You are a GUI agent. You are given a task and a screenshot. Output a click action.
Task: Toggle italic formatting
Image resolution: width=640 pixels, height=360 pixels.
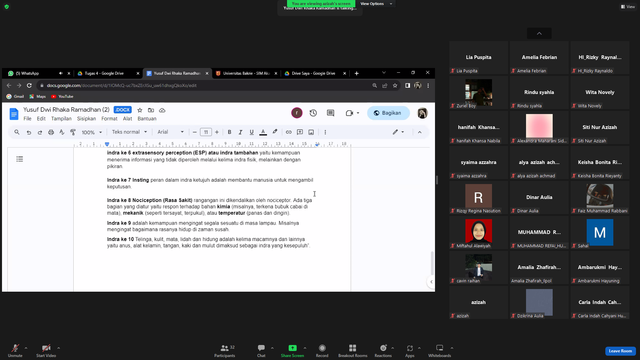pos(240,132)
